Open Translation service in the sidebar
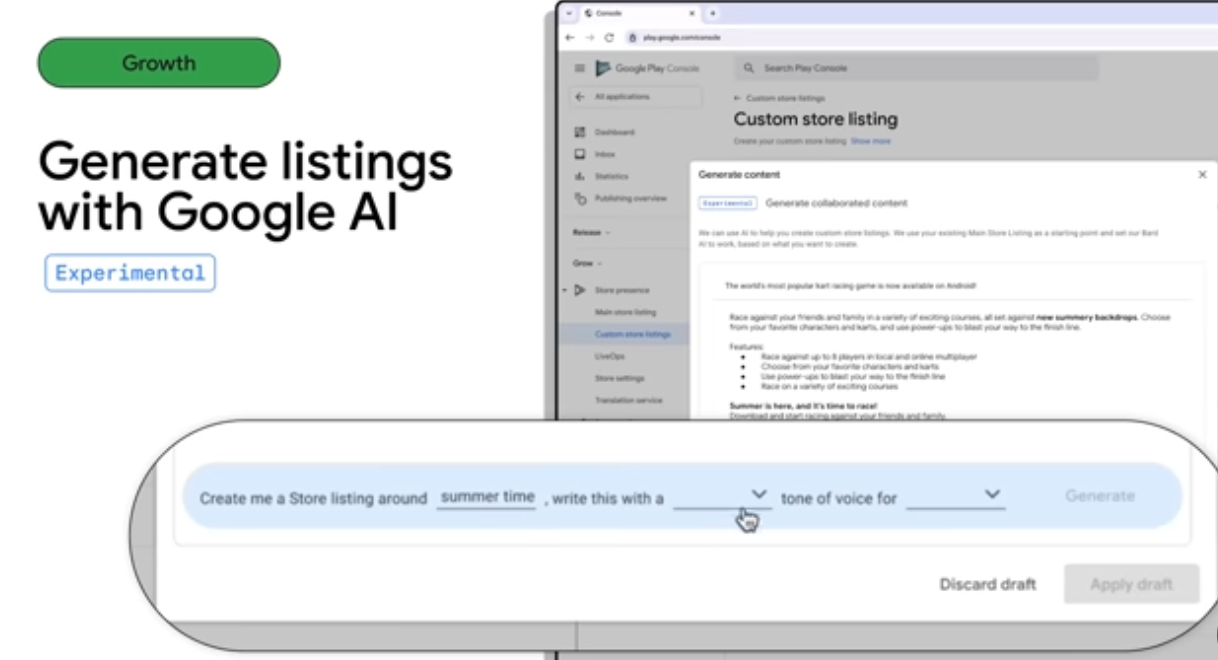Viewport: 1218px width, 660px height. click(628, 400)
